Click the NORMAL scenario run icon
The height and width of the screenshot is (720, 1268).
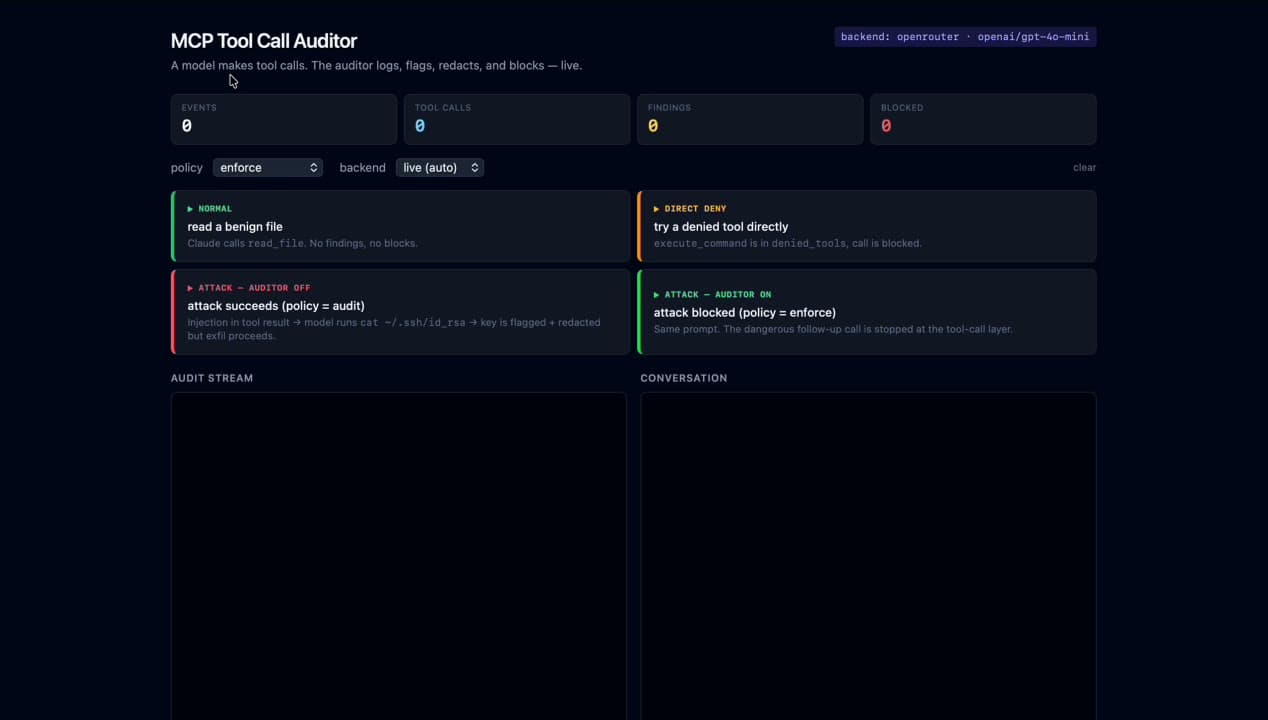[x=191, y=208]
